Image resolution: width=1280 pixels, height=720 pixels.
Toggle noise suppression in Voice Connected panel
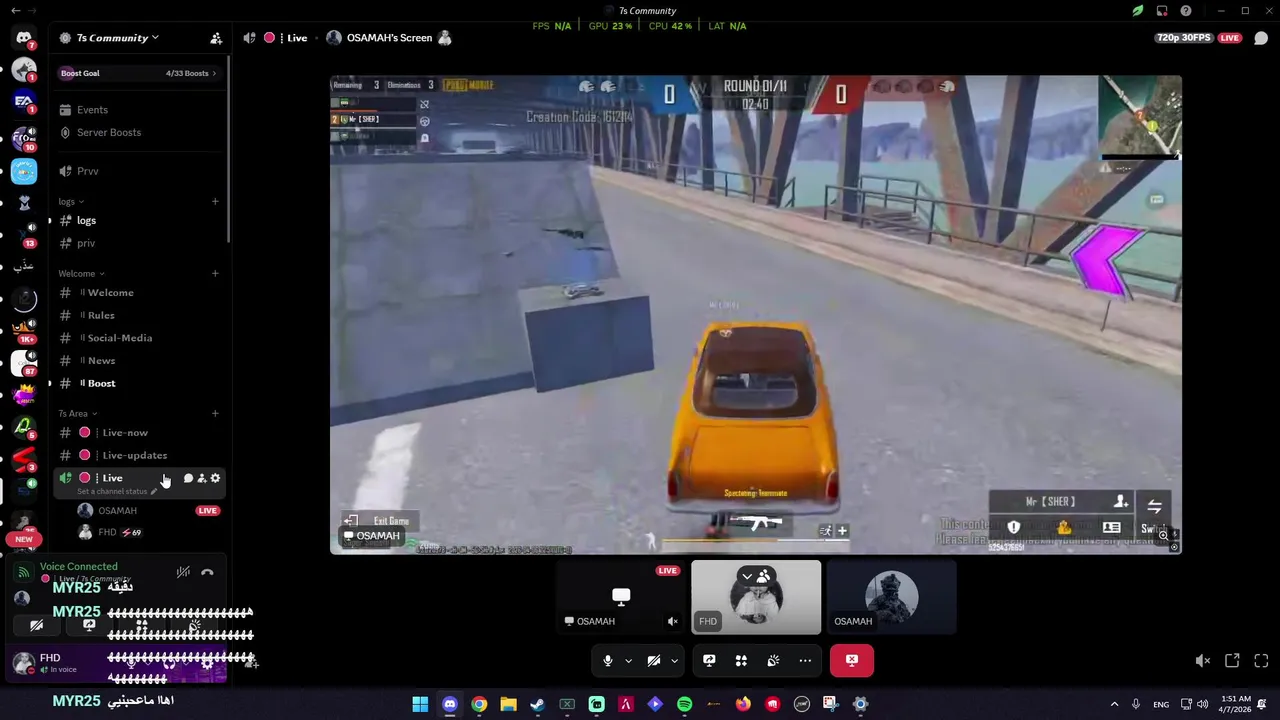(183, 573)
